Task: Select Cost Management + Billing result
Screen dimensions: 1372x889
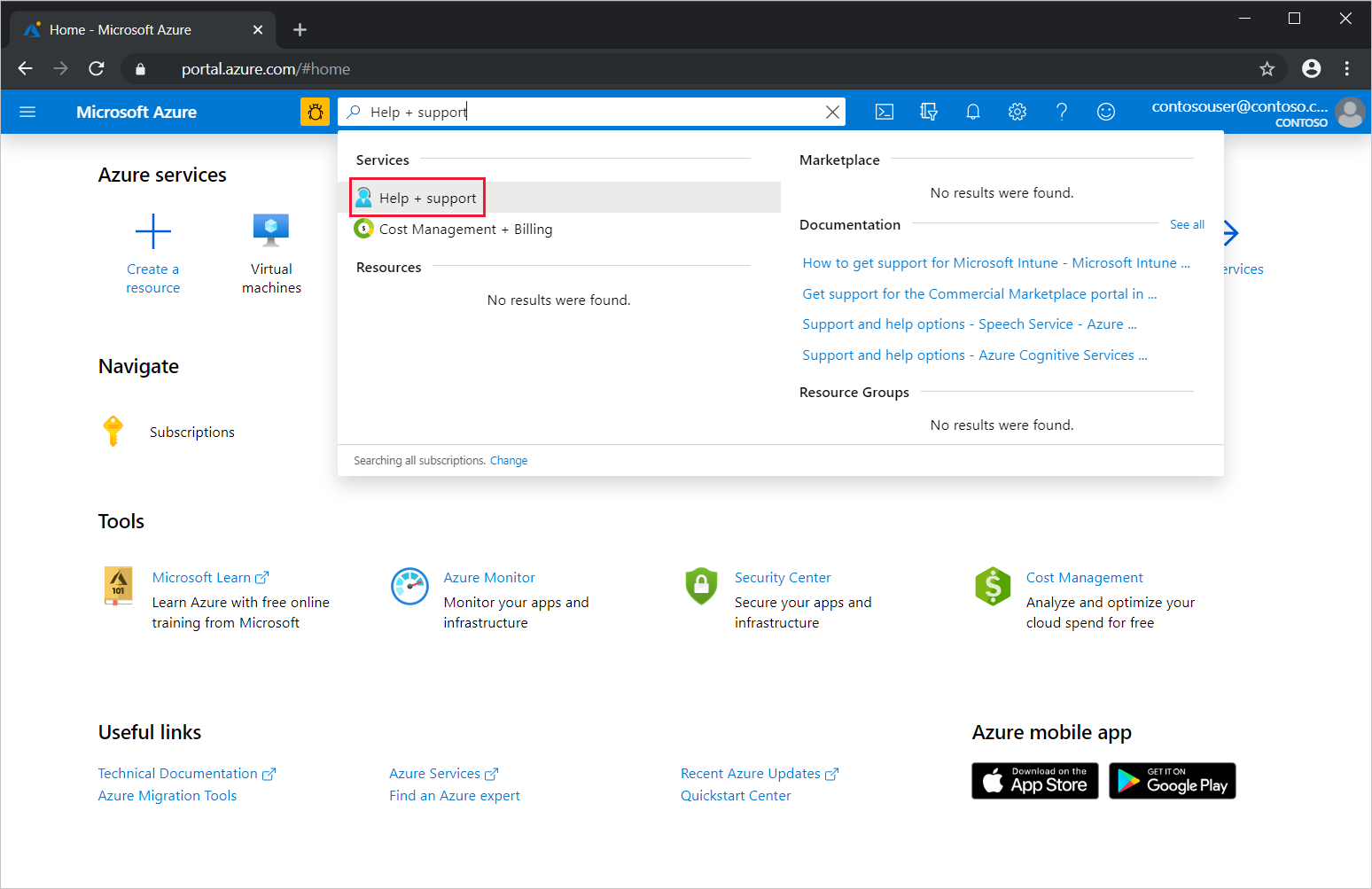Action: pos(465,230)
